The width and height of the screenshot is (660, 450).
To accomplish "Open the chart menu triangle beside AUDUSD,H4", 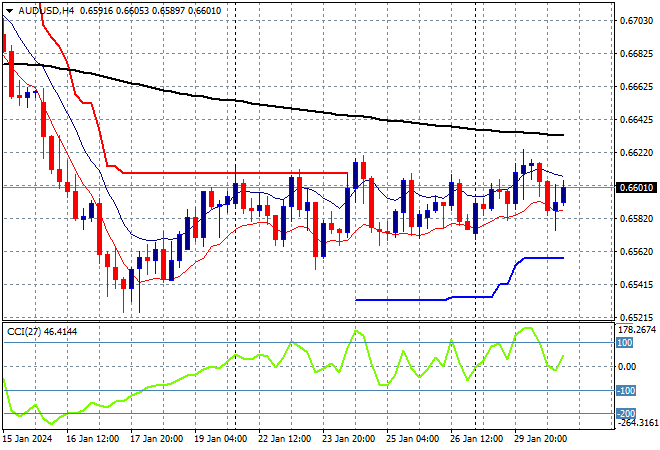I will tap(9, 11).
